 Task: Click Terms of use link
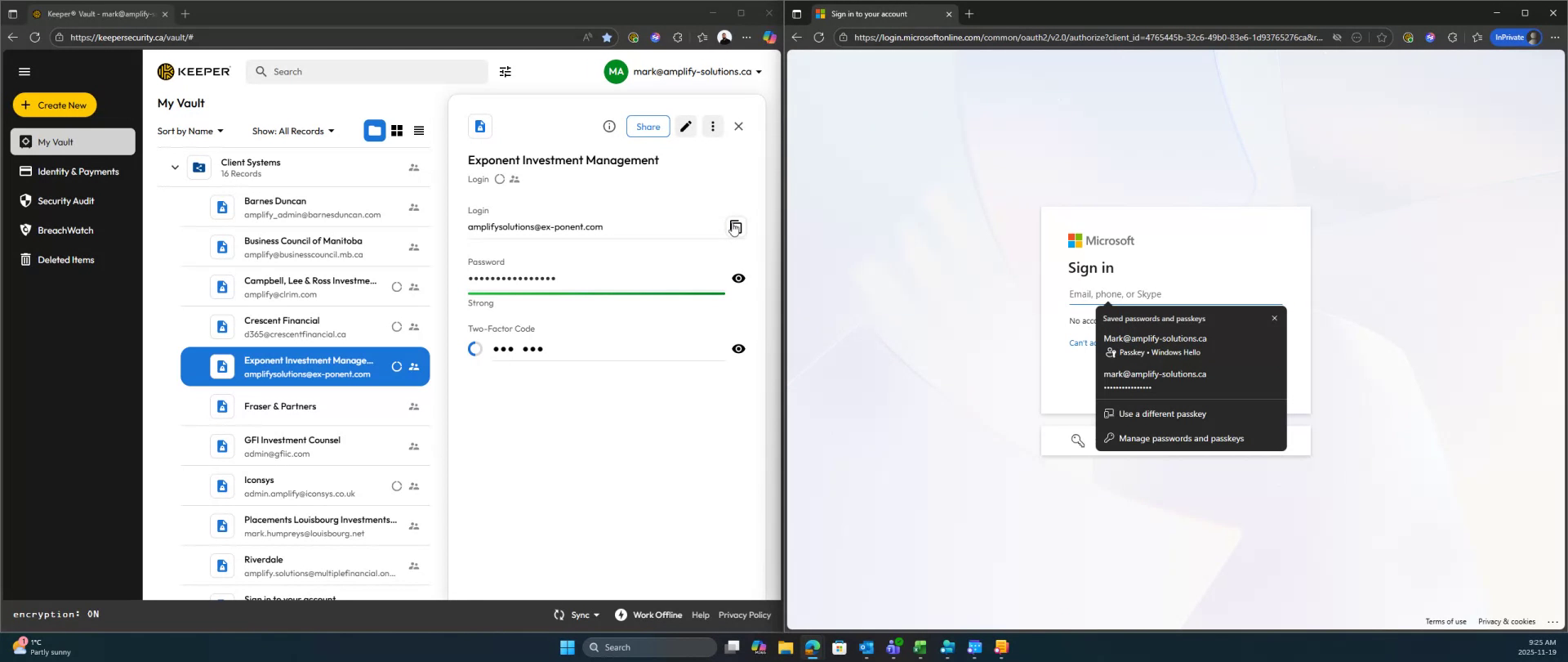1445,622
